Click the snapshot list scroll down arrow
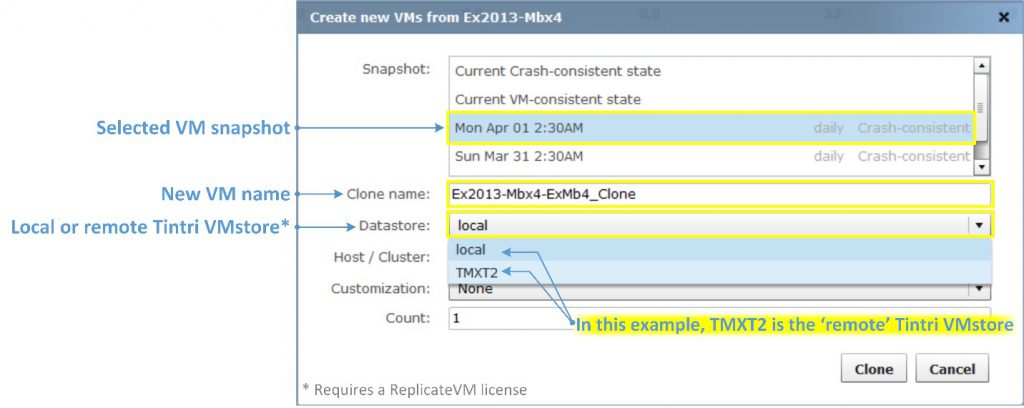 981,167
